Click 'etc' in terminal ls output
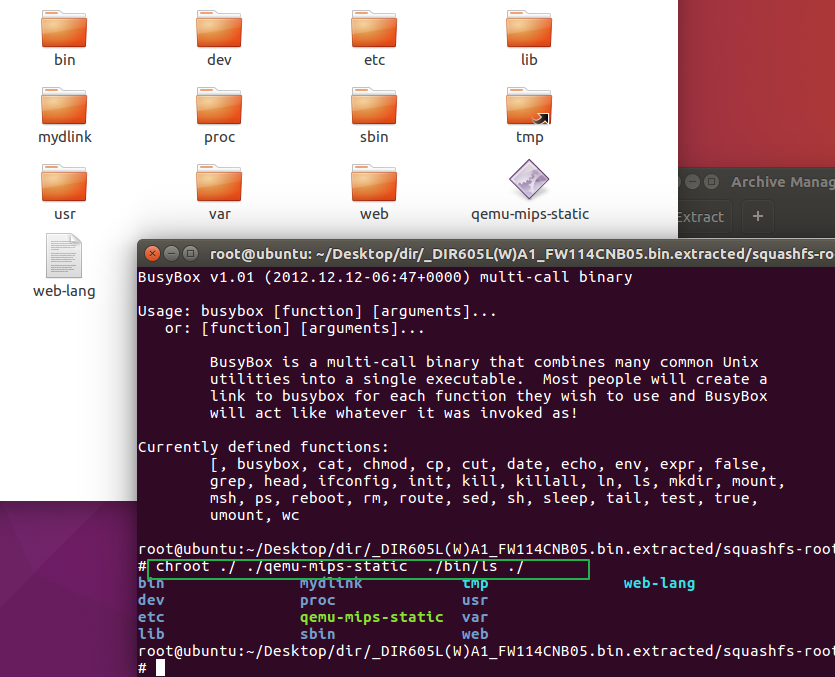835x677 pixels. (x=151, y=617)
